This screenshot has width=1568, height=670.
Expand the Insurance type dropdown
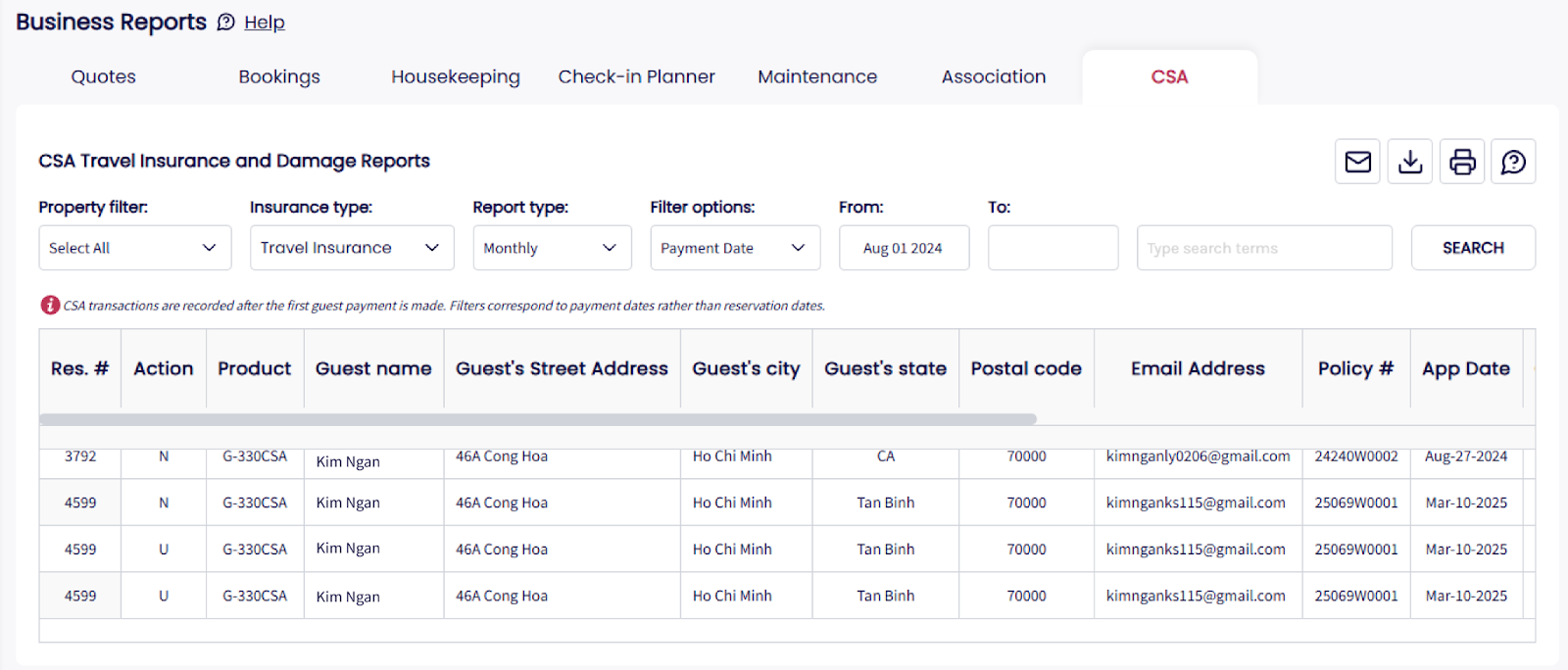(351, 248)
